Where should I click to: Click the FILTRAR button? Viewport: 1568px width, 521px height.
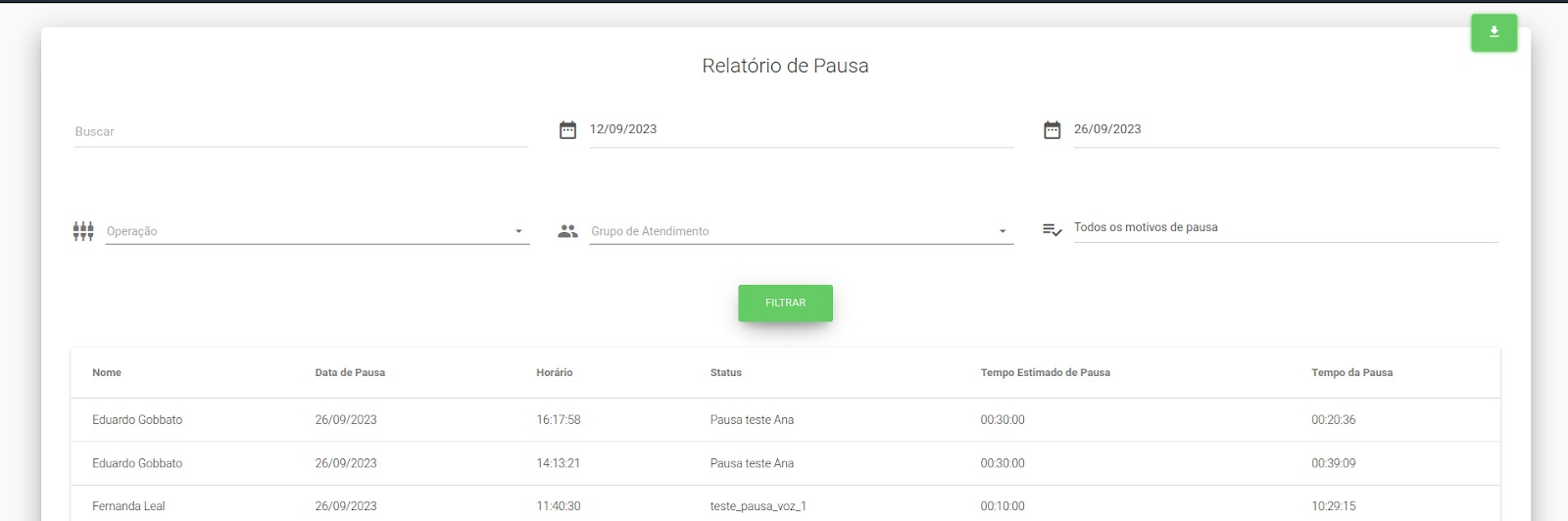coord(785,303)
